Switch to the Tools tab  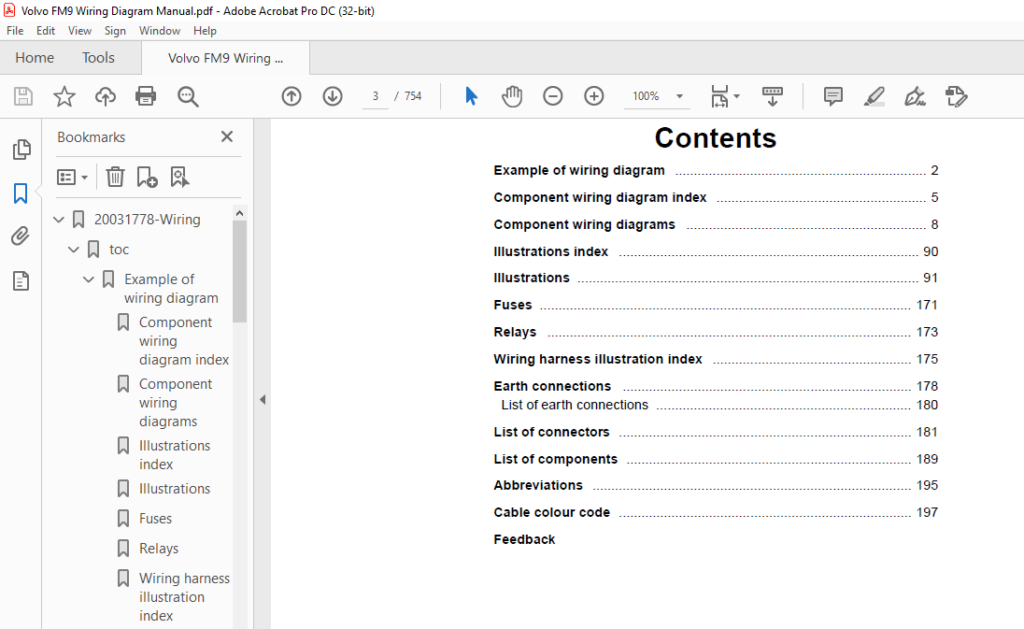point(98,57)
